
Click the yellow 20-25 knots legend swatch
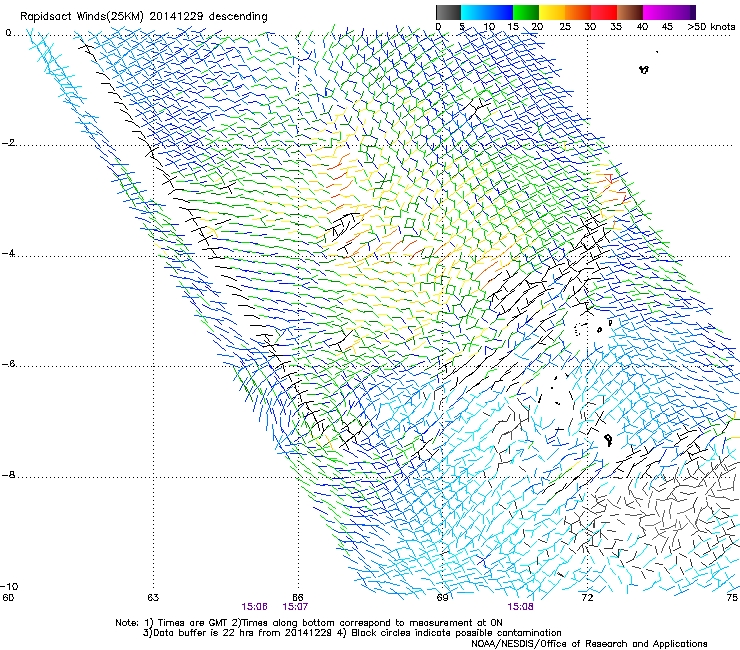click(552, 12)
